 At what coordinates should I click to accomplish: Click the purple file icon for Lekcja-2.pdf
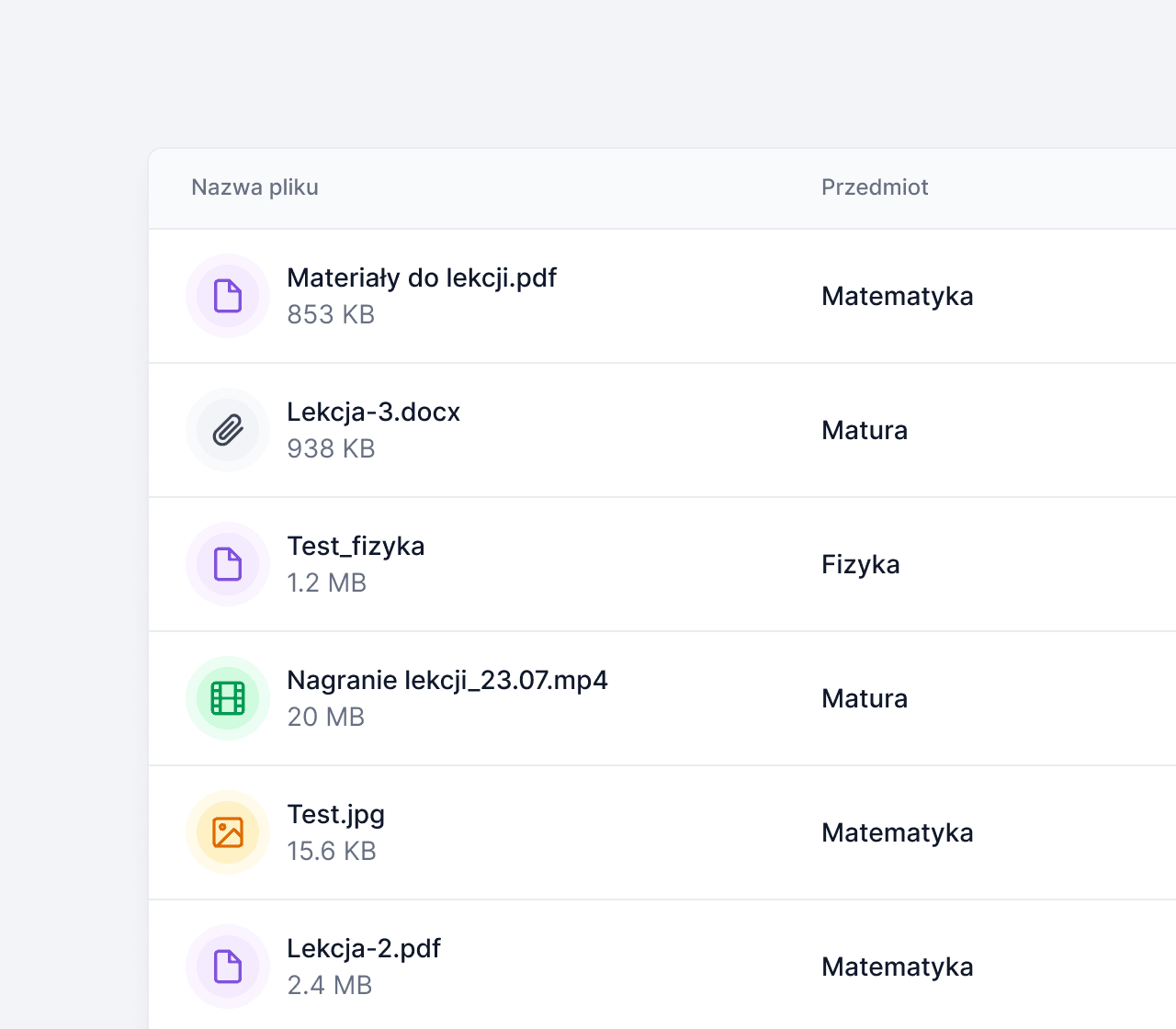coord(228,967)
